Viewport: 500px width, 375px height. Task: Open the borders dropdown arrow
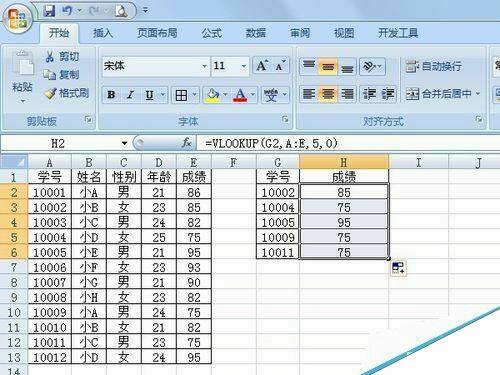click(x=195, y=95)
